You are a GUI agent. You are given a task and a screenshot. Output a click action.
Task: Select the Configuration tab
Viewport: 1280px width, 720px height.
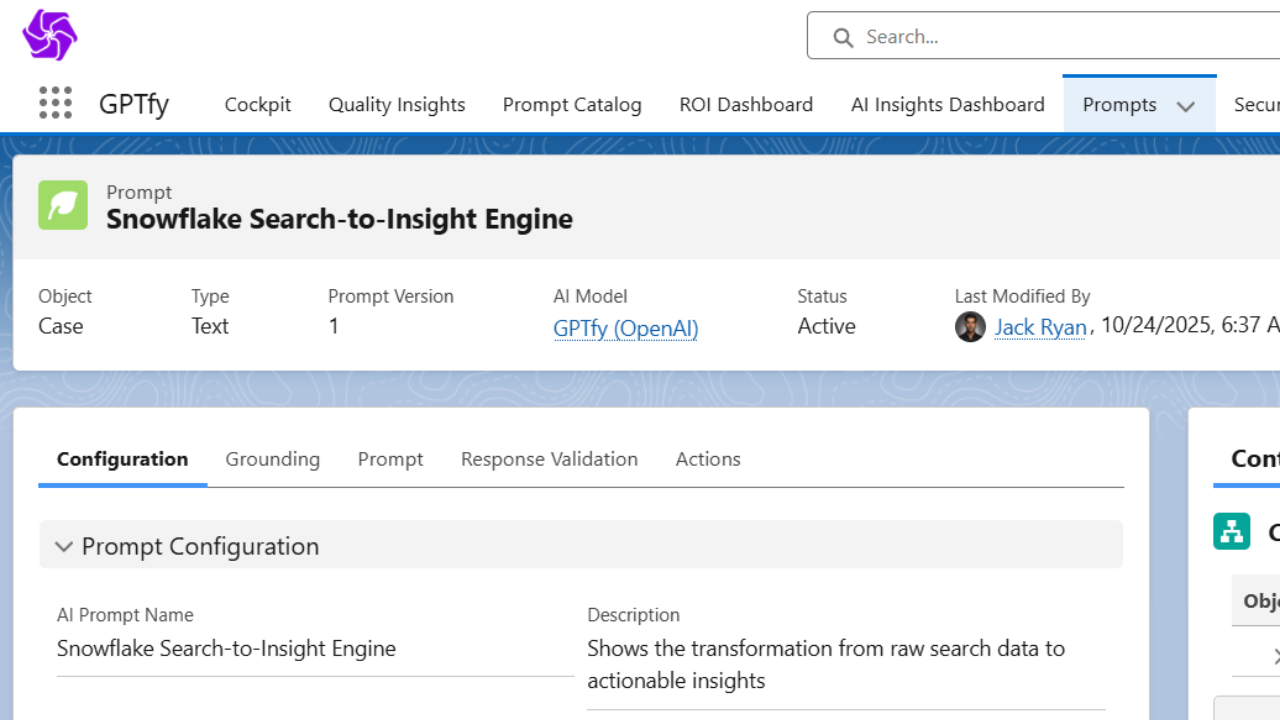click(122, 459)
